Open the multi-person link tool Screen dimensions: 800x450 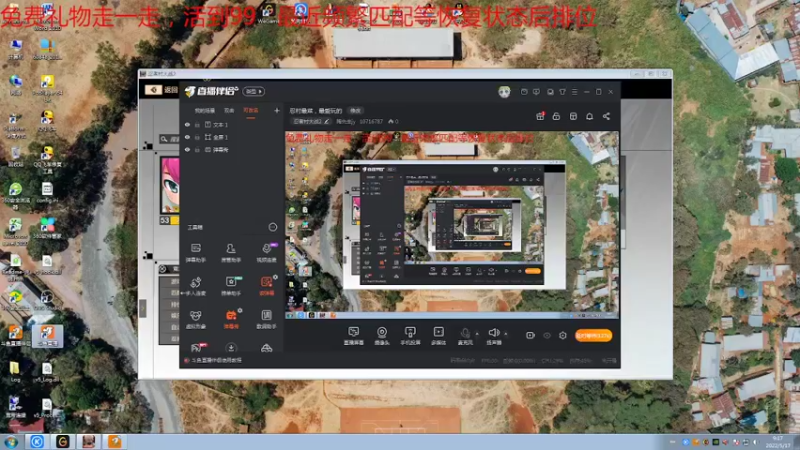[x=195, y=286]
